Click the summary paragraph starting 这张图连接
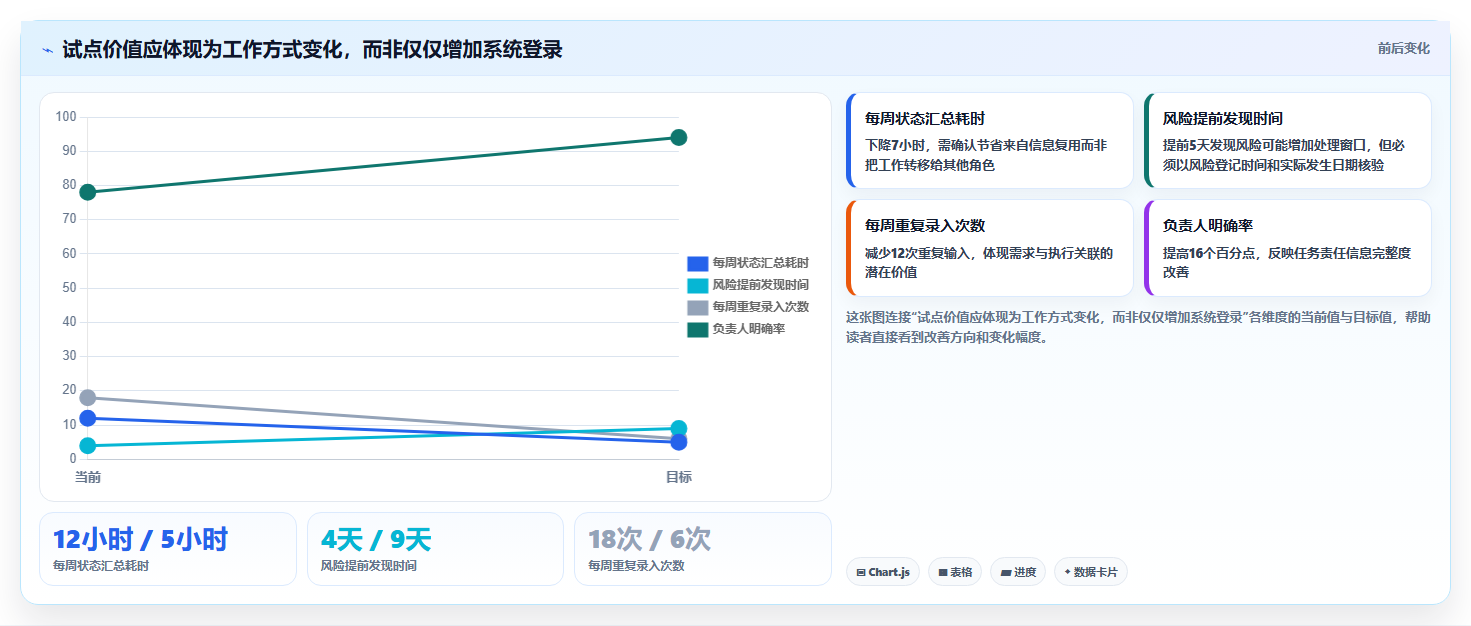The width and height of the screenshot is (1471, 626). pyautogui.click(x=1138, y=327)
